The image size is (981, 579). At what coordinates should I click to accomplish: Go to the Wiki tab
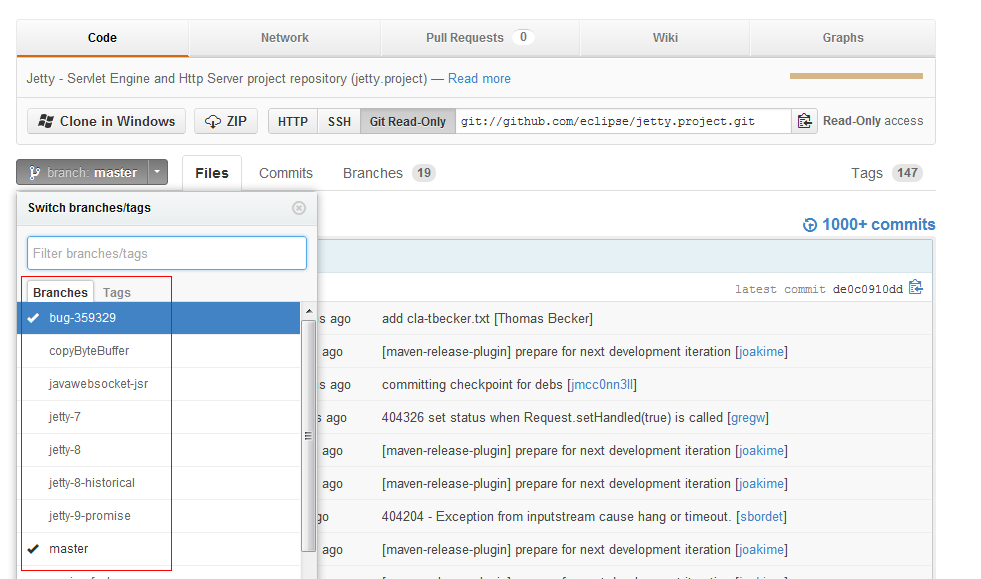pos(665,38)
